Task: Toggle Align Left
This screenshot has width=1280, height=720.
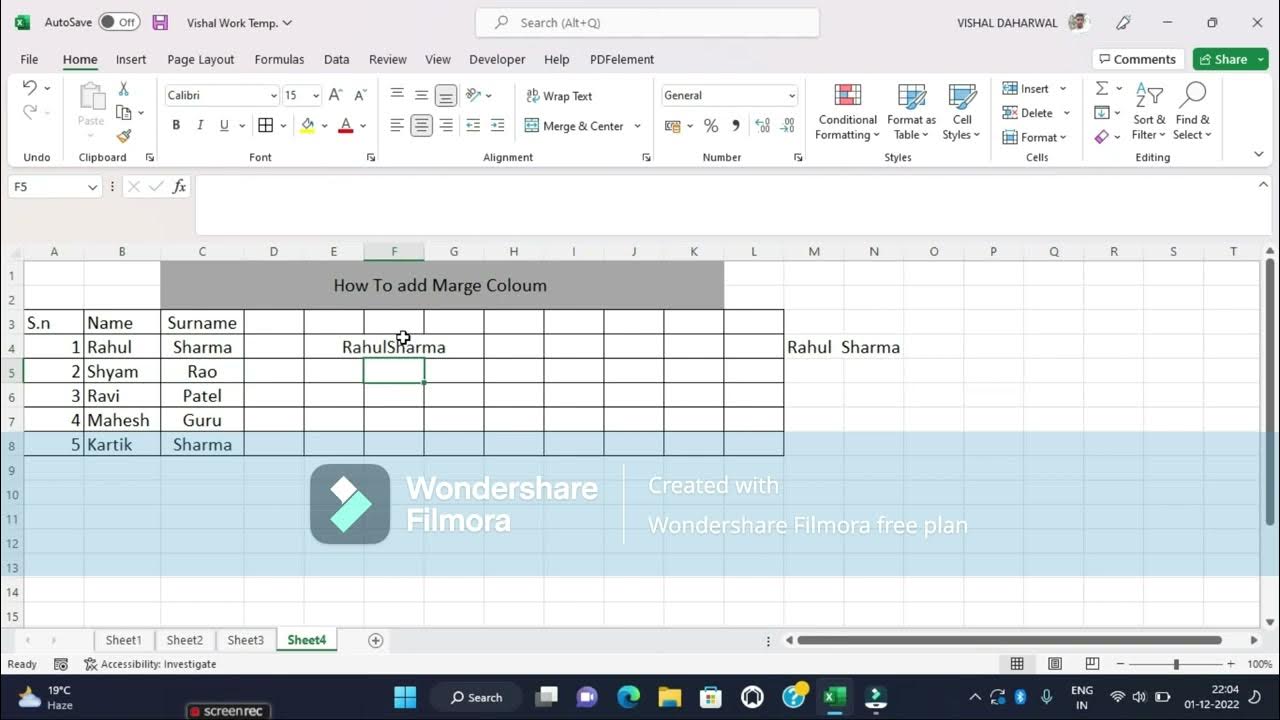Action: (x=397, y=125)
